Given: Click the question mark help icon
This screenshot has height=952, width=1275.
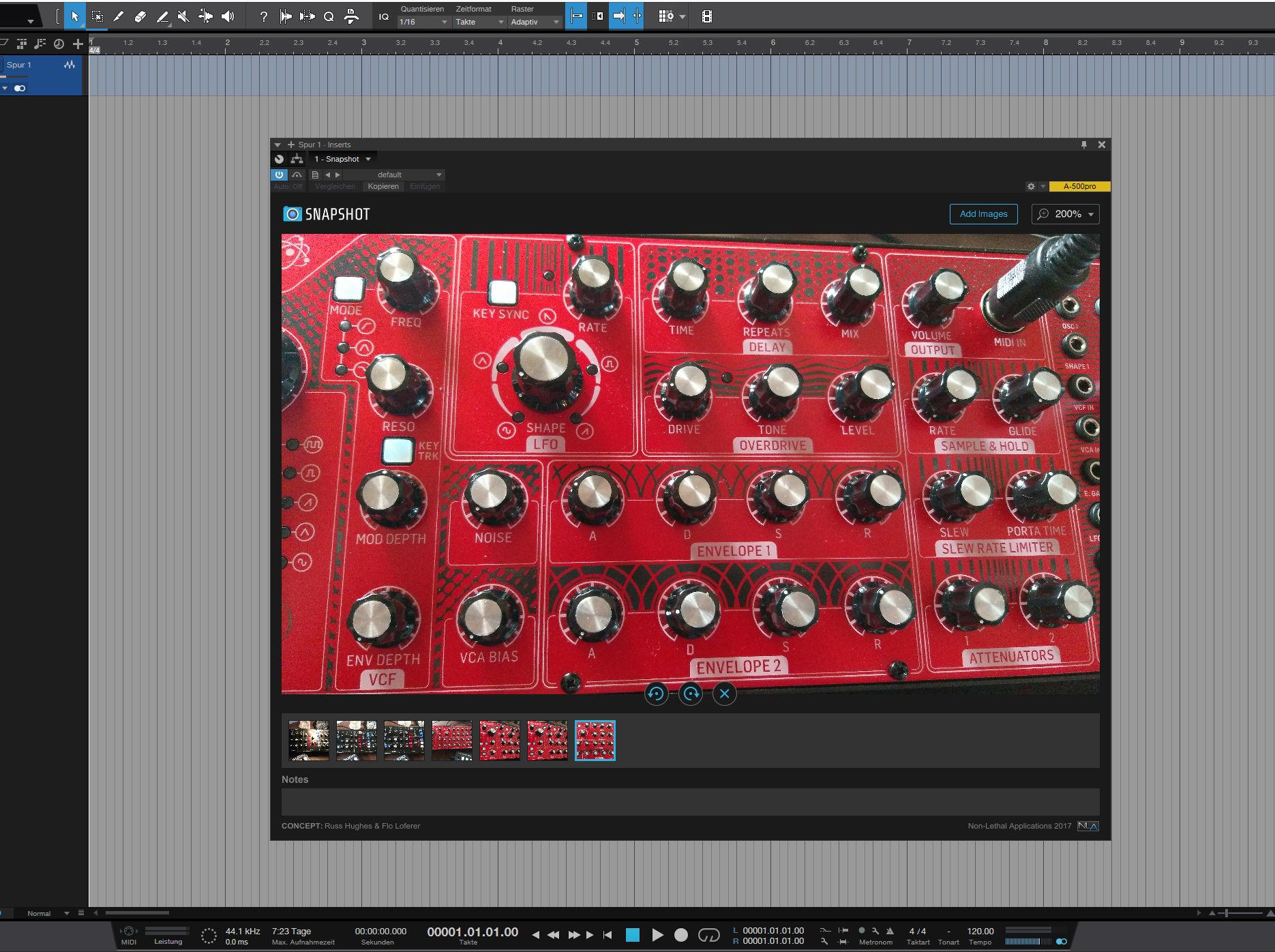Looking at the screenshot, I should coord(263,16).
